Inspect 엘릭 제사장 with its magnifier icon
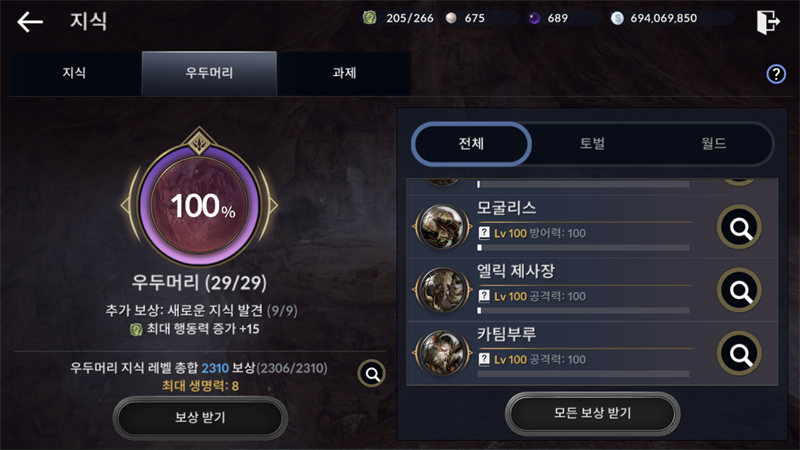The height and width of the screenshot is (450, 800). [739, 290]
